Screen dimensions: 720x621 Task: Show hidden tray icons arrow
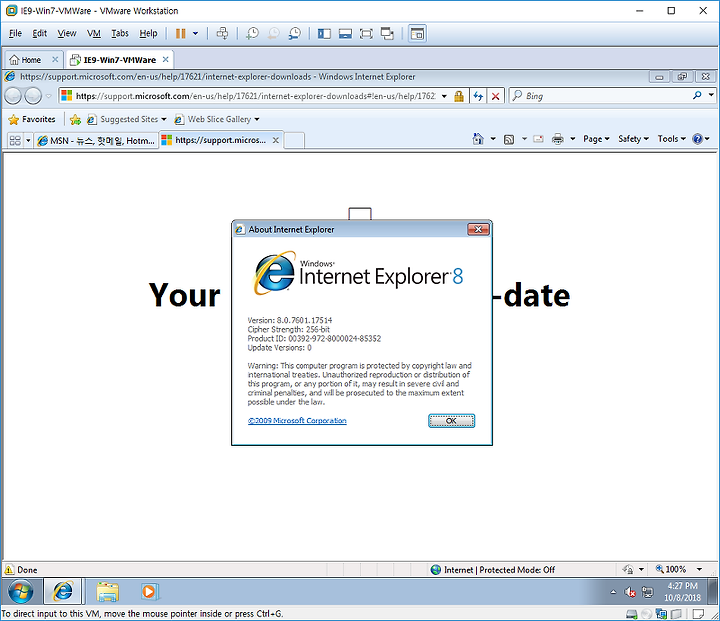point(613,592)
